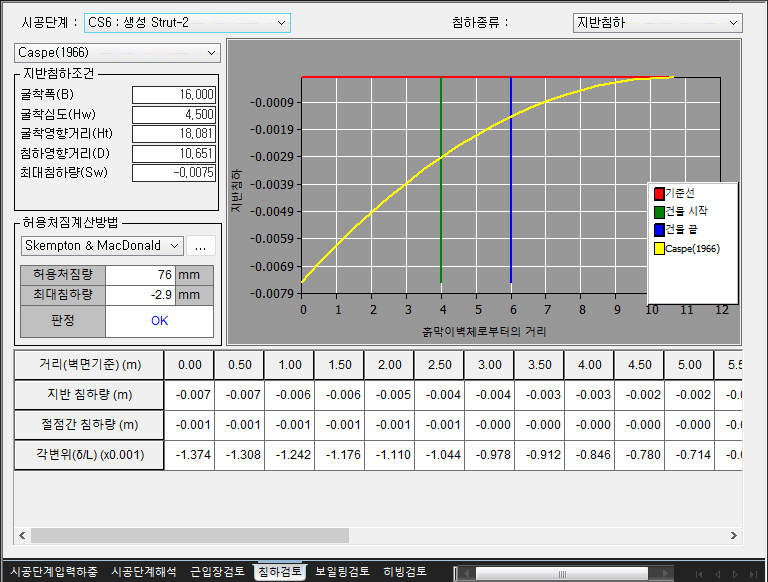Click the red 기준선 legend swatch
Viewport: 768px width, 582px height.
tap(659, 193)
